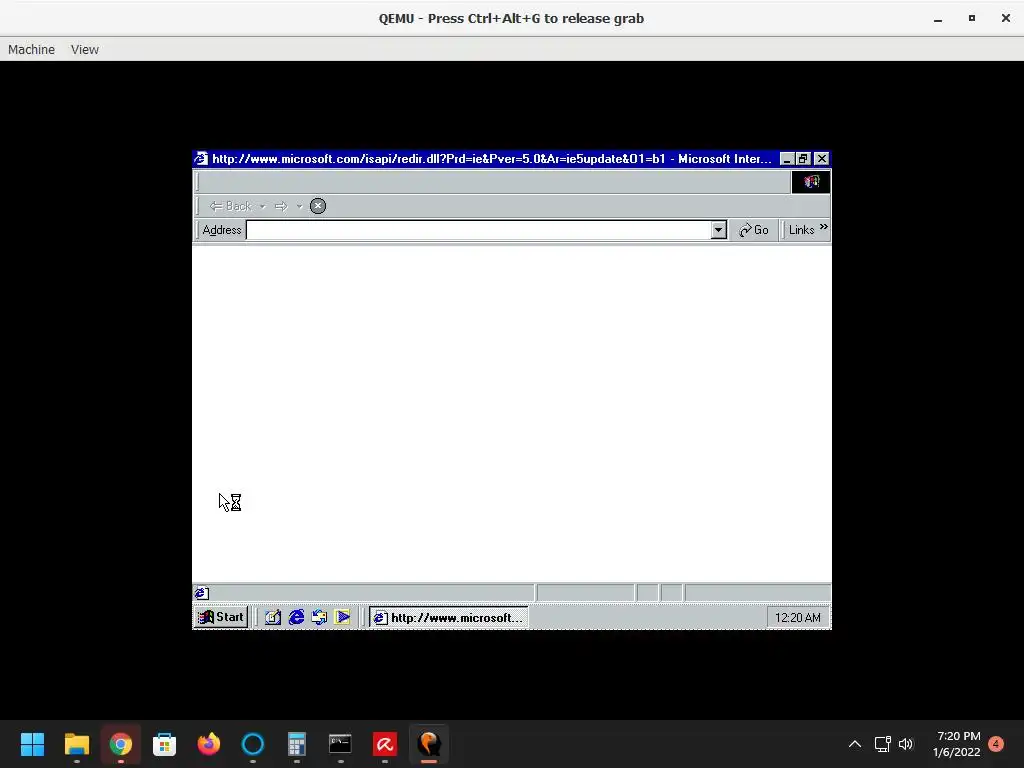Screen dimensions: 1024x768
Task: Open the Command Prompt taskbar icon
Action: pos(340,744)
